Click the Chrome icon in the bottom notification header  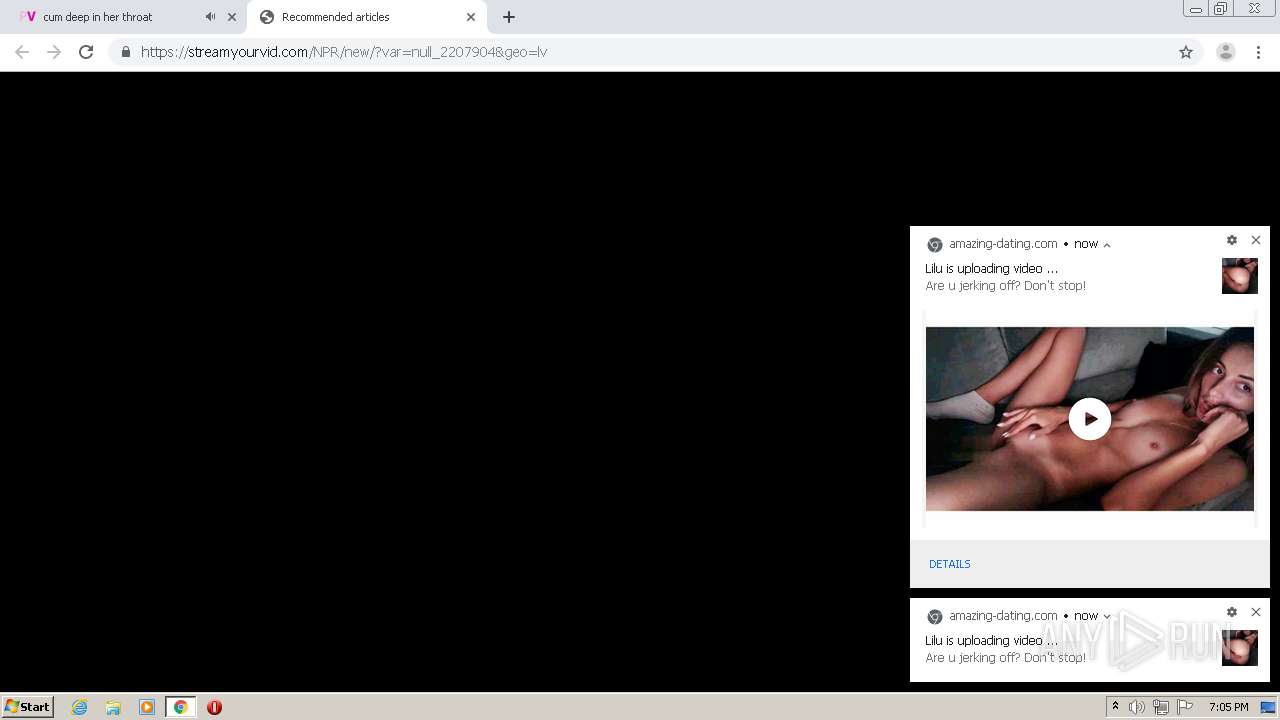[x=935, y=617]
